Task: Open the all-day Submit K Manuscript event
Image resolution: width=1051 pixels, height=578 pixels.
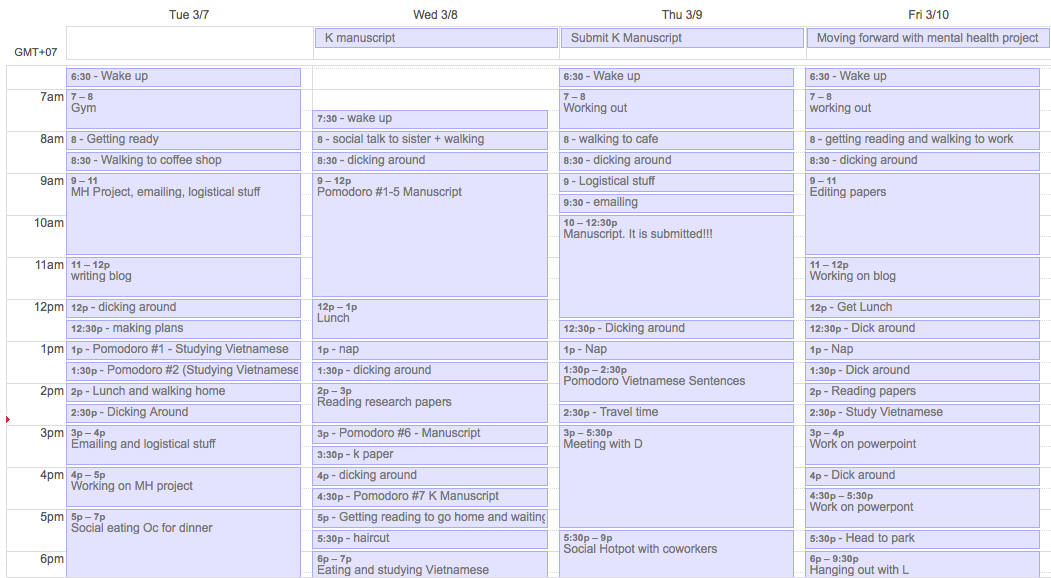Action: 682,38
